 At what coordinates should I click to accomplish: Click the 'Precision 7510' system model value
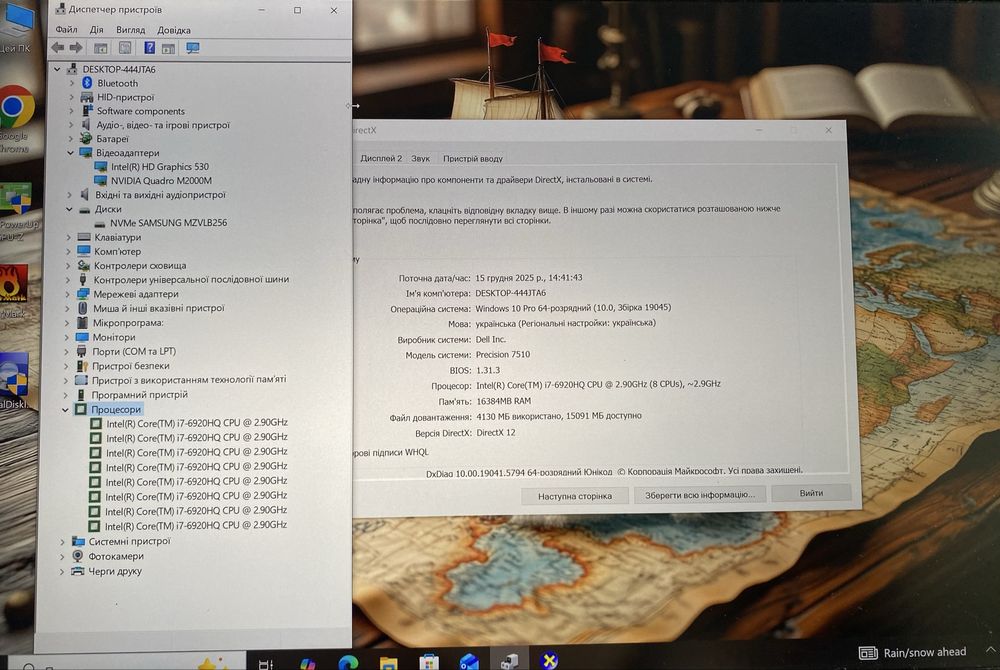coord(503,354)
